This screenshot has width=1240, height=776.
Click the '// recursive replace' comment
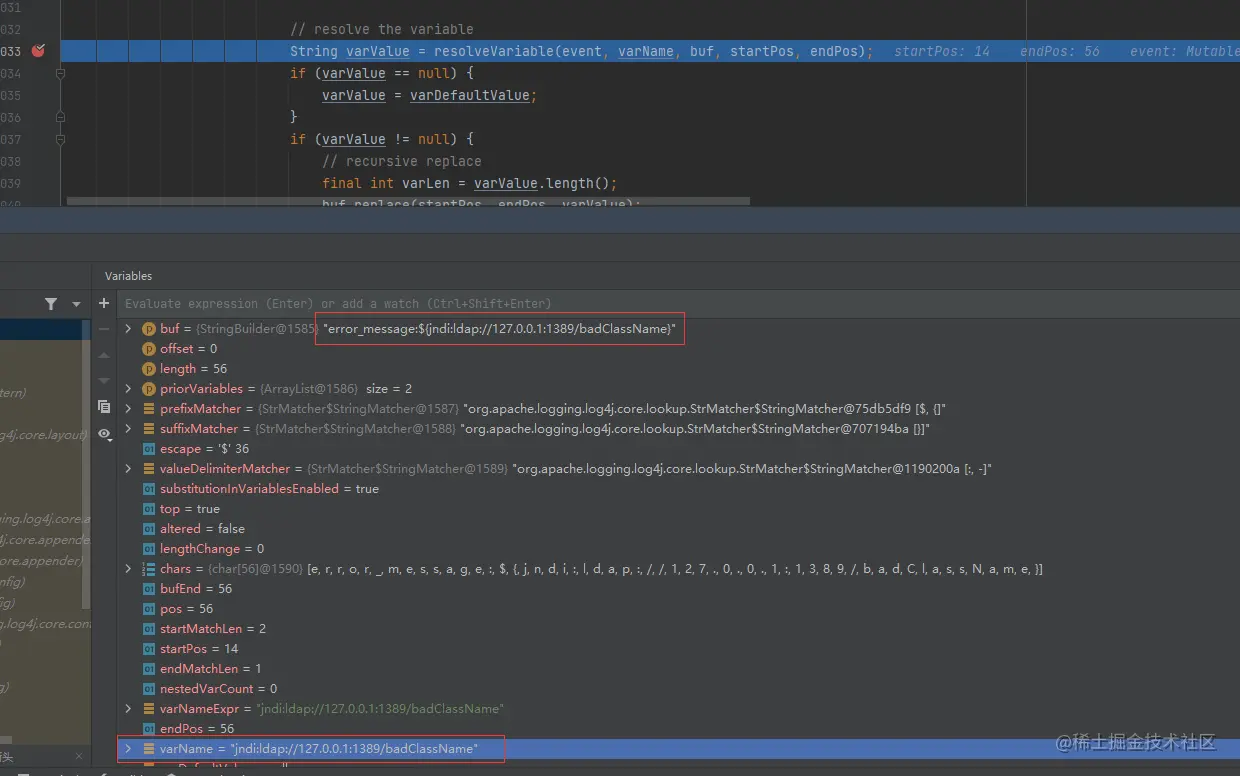(x=402, y=161)
